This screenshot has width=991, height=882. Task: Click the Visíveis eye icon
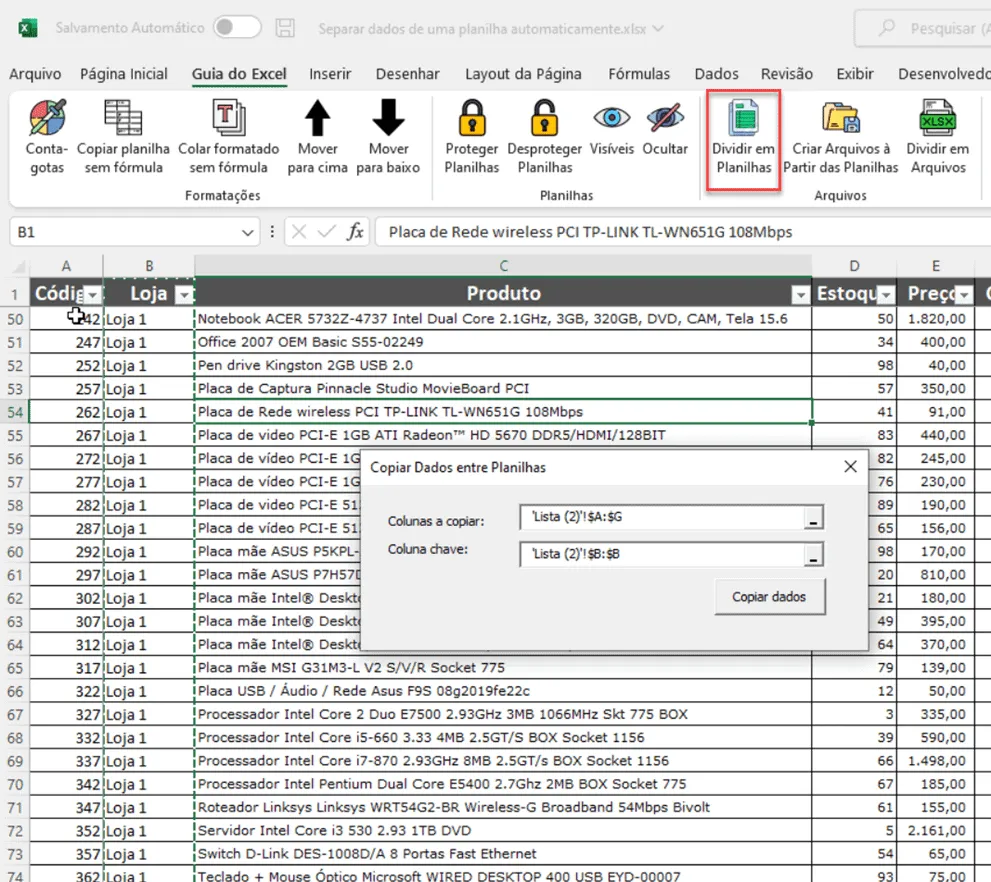tap(611, 118)
